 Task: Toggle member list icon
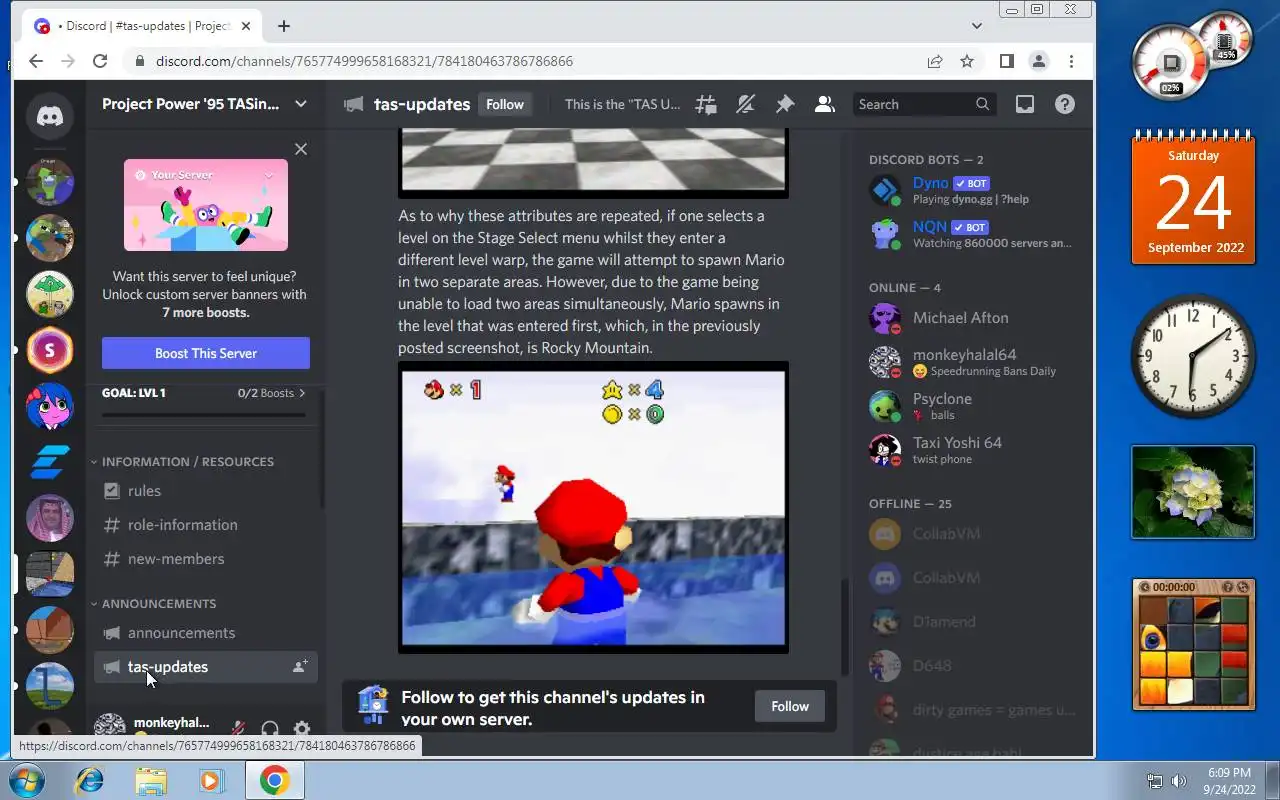[x=824, y=104]
